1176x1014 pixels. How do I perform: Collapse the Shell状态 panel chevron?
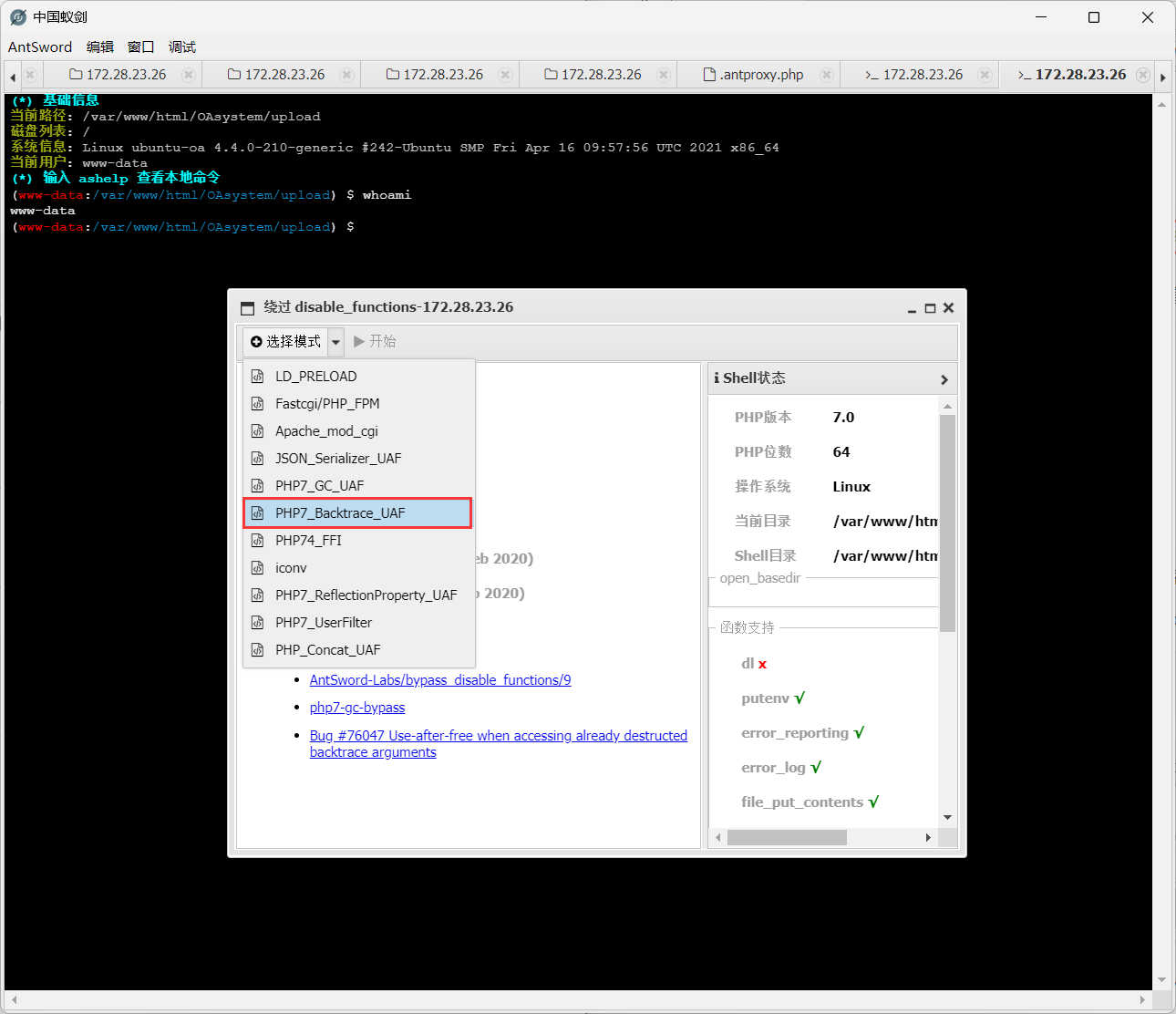click(x=944, y=379)
